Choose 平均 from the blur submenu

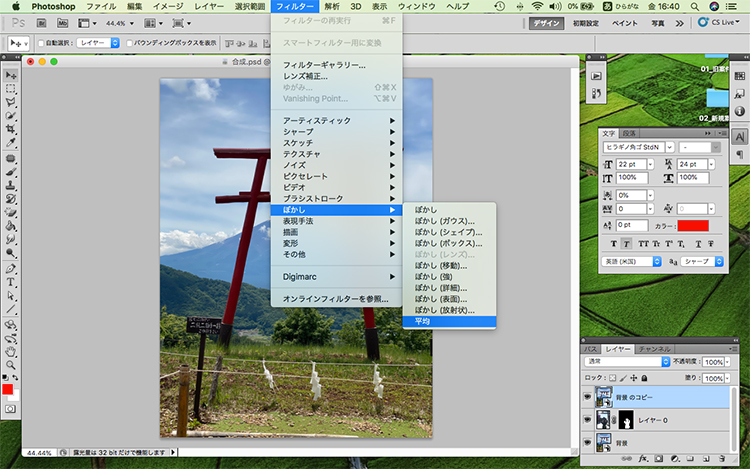click(x=449, y=321)
